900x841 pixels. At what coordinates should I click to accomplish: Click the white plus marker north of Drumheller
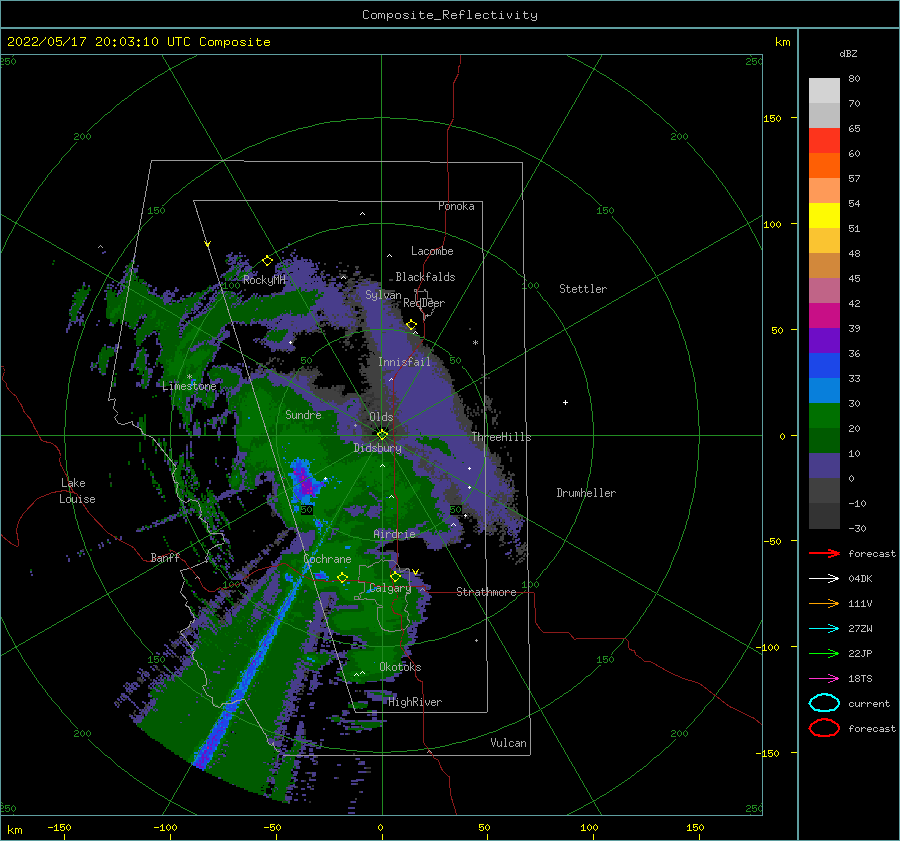click(565, 402)
